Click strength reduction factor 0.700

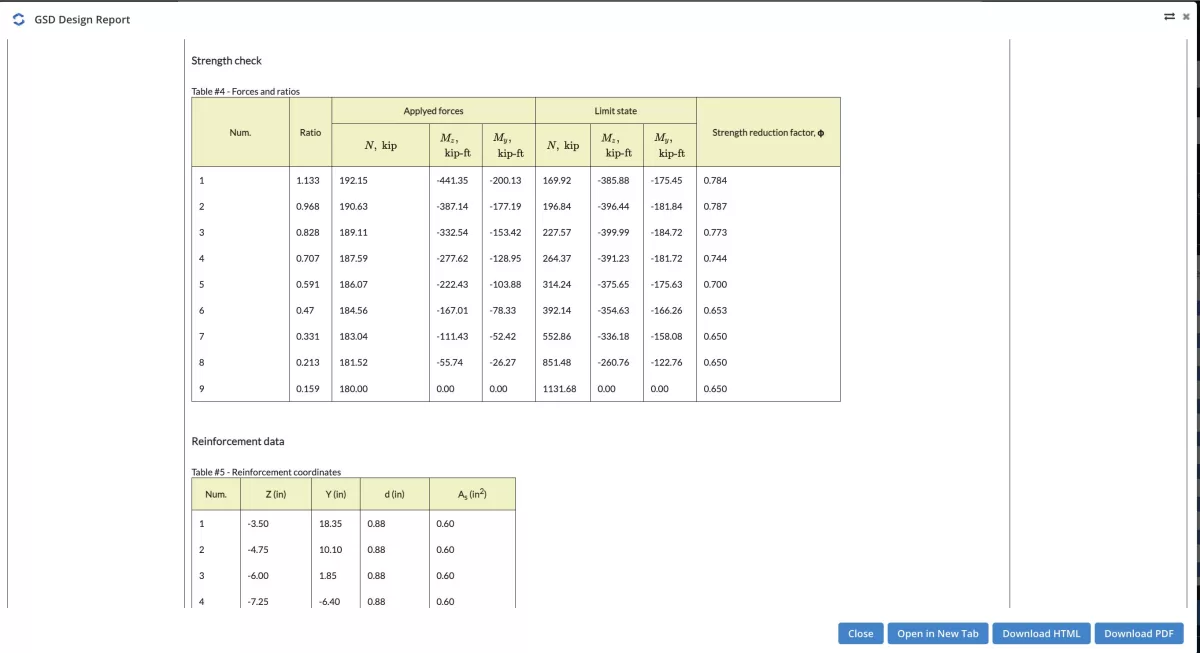tap(715, 284)
